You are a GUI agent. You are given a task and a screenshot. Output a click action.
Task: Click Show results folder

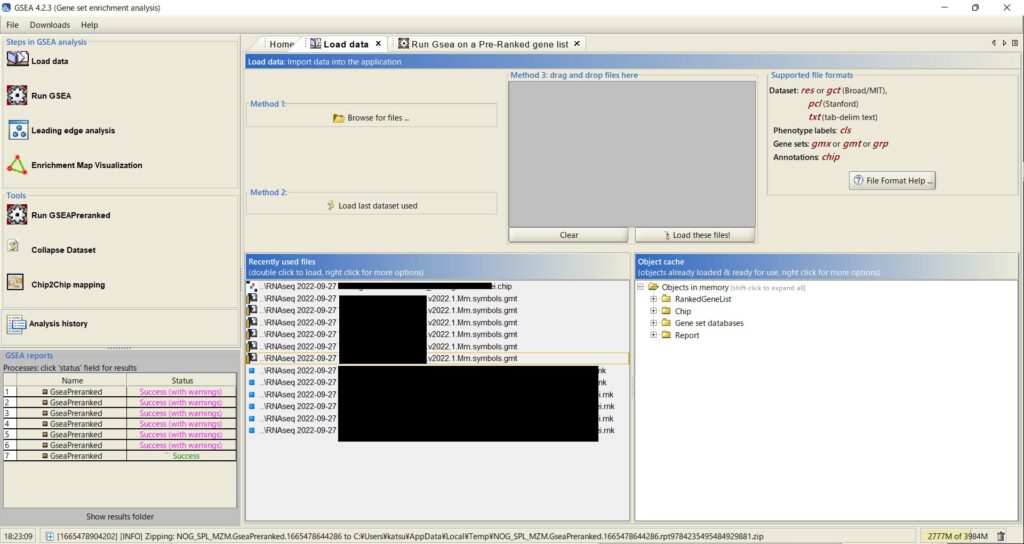120,517
